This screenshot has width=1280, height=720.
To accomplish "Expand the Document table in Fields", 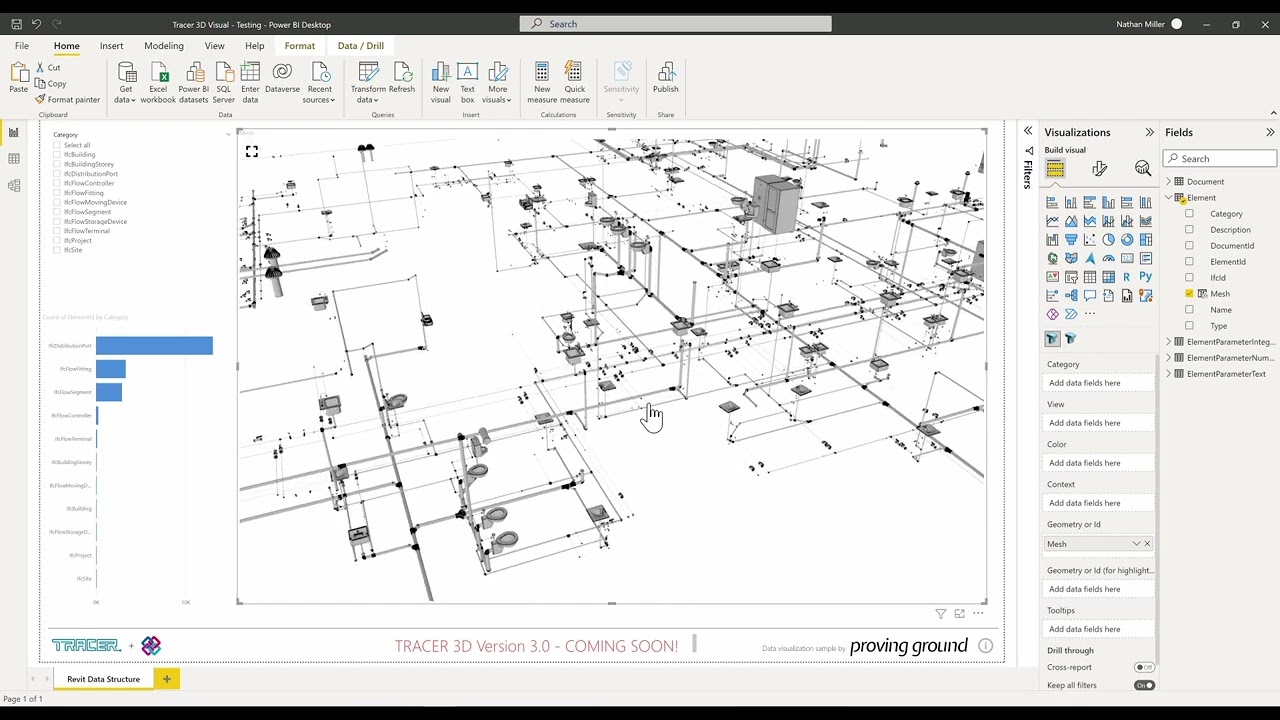I will [1168, 182].
